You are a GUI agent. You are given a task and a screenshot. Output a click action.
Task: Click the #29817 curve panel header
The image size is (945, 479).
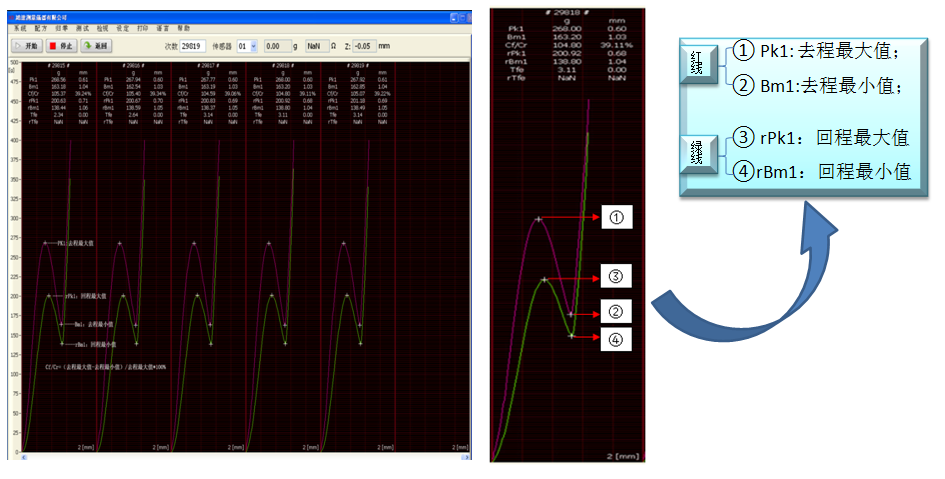click(208, 64)
